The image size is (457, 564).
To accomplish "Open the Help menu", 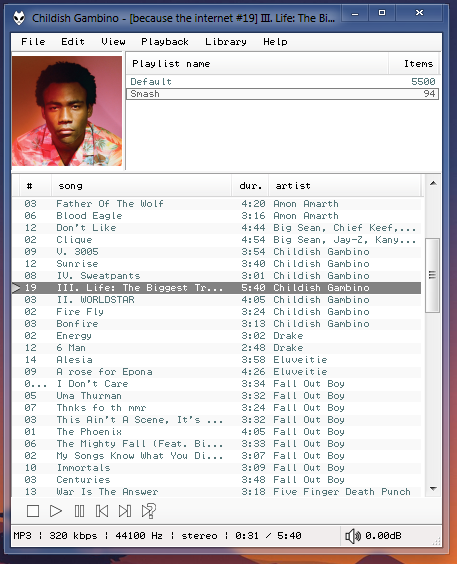I will [x=275, y=42].
